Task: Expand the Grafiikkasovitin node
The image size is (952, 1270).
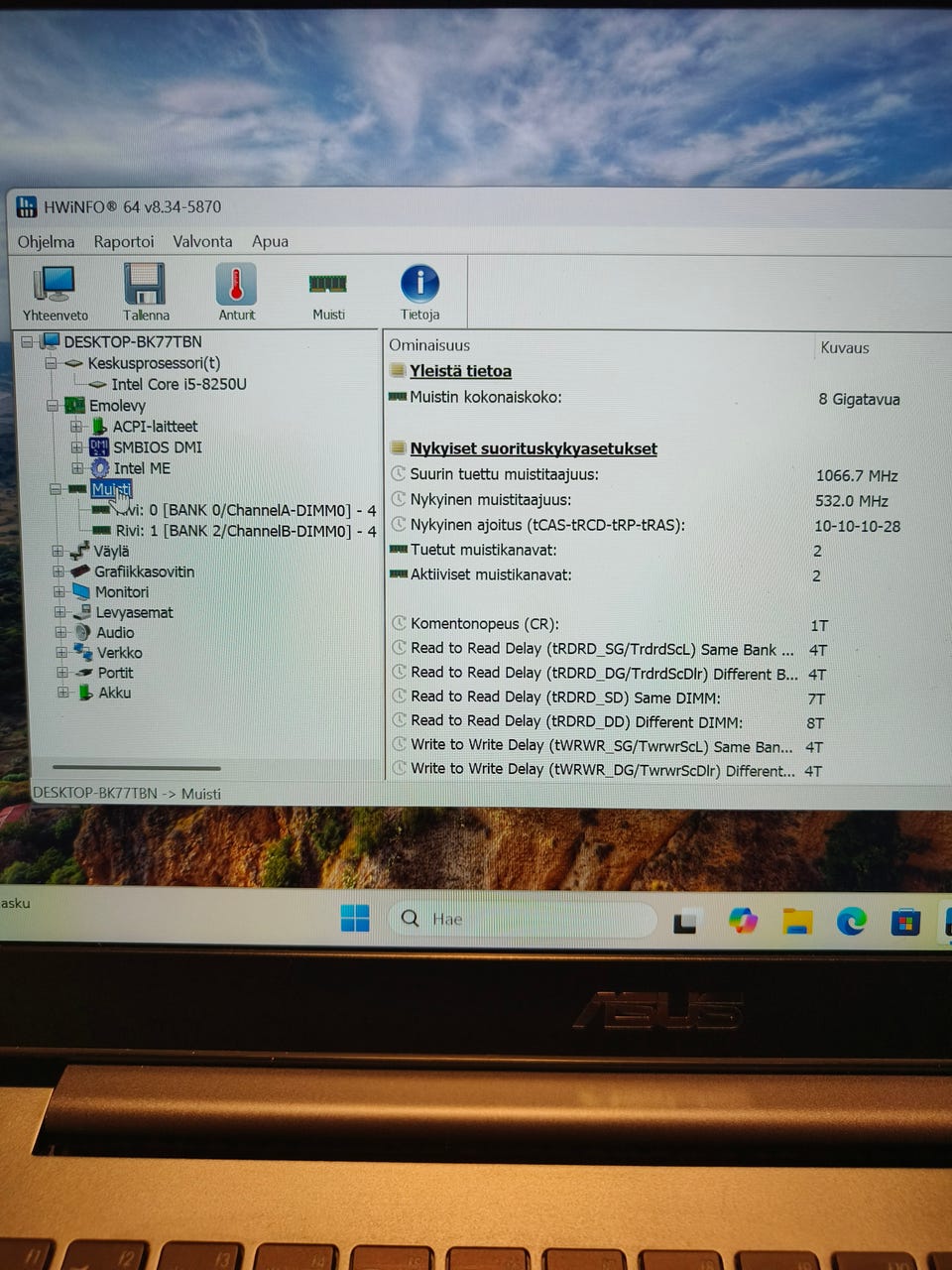Action: (x=58, y=571)
